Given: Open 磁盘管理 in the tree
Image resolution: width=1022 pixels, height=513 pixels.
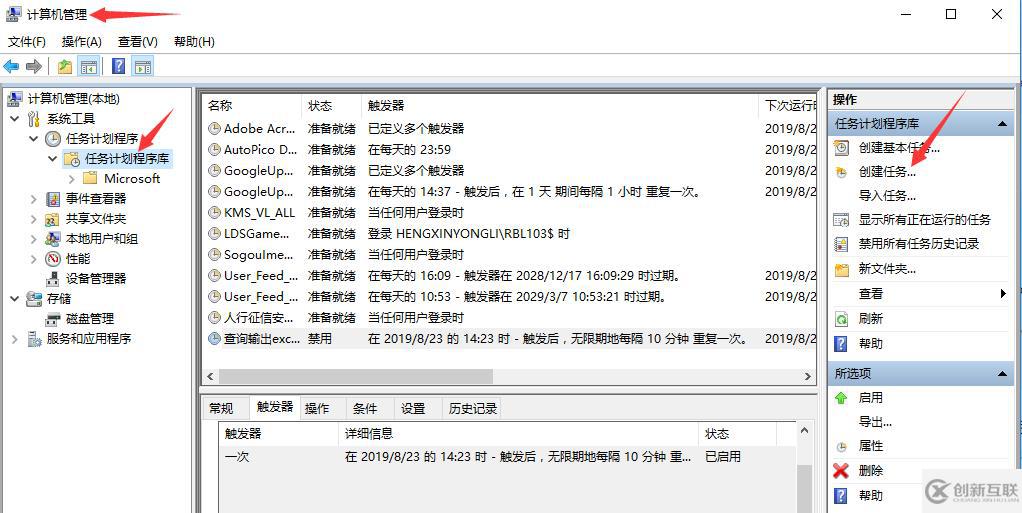Looking at the screenshot, I should click(90, 319).
